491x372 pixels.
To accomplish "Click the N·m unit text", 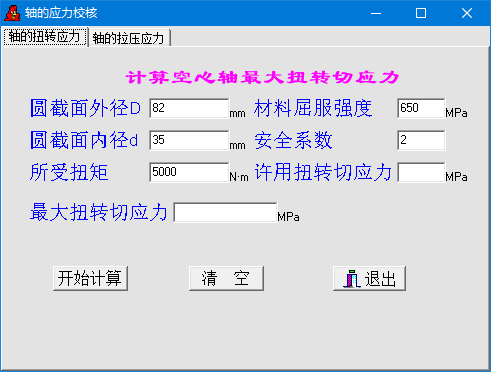I will pyautogui.click(x=239, y=177).
